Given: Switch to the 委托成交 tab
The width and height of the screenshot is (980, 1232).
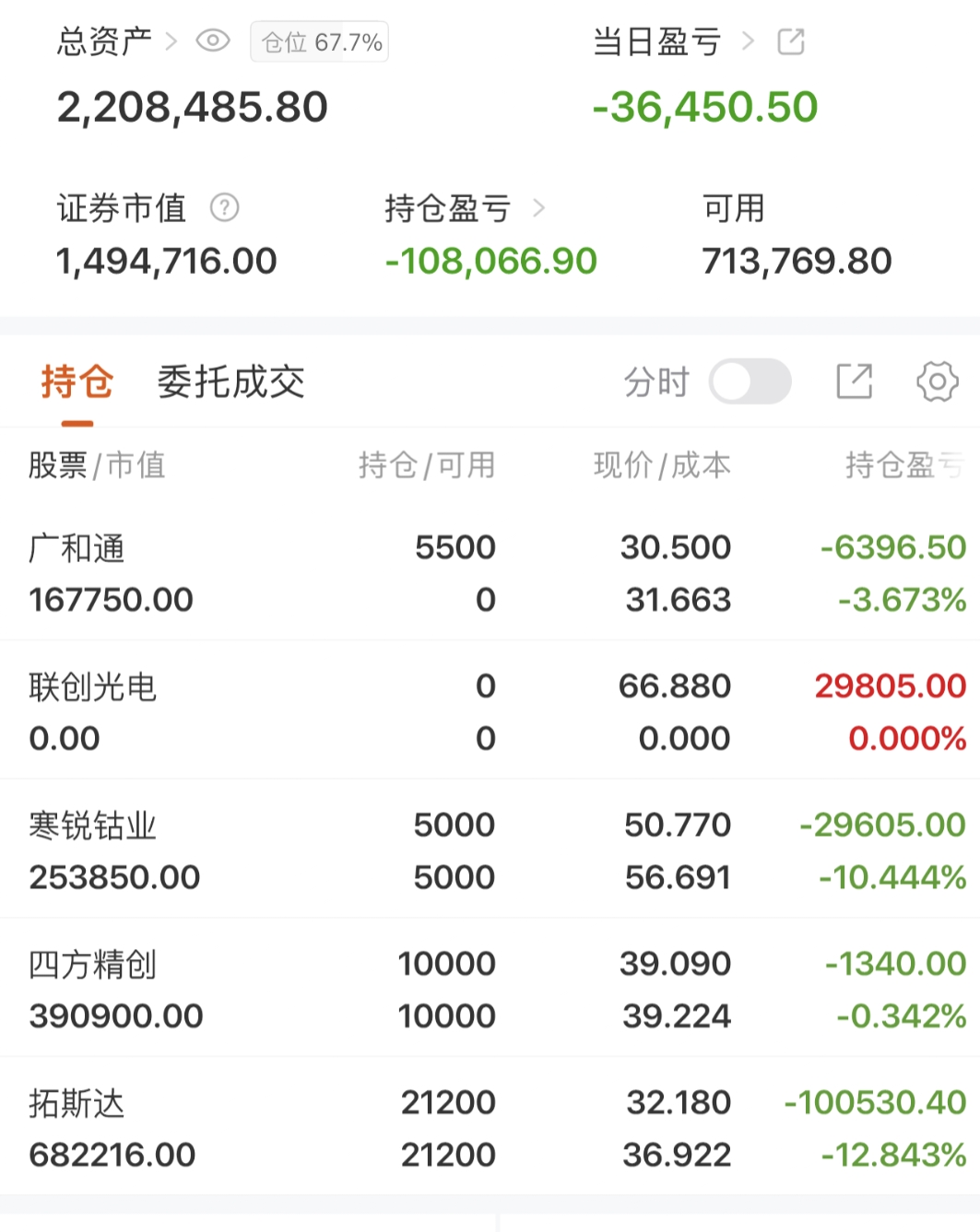Looking at the screenshot, I should pos(230,381).
